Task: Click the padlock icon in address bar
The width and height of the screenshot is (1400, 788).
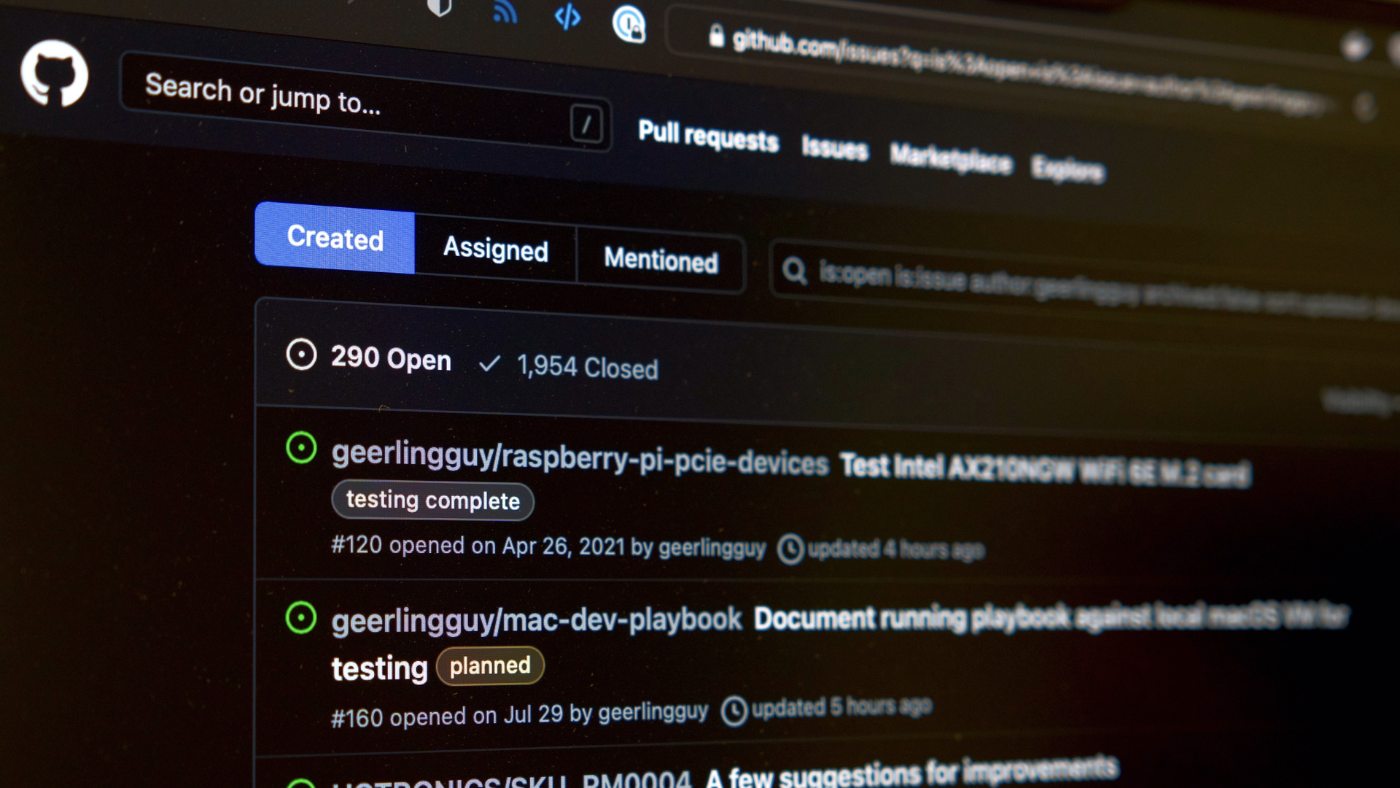Action: pos(716,36)
